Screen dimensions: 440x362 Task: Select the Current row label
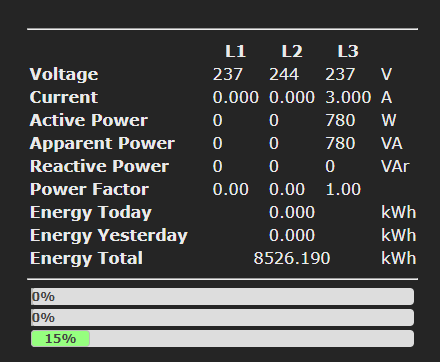pyautogui.click(x=64, y=97)
